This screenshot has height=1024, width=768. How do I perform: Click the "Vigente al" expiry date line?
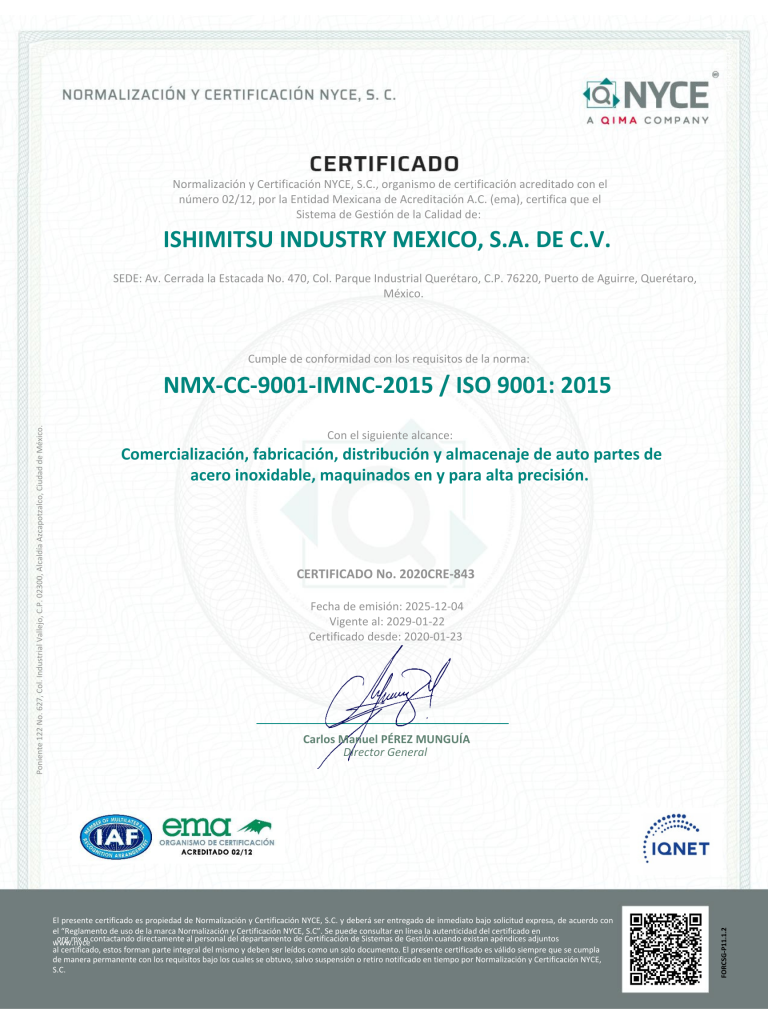click(385, 621)
